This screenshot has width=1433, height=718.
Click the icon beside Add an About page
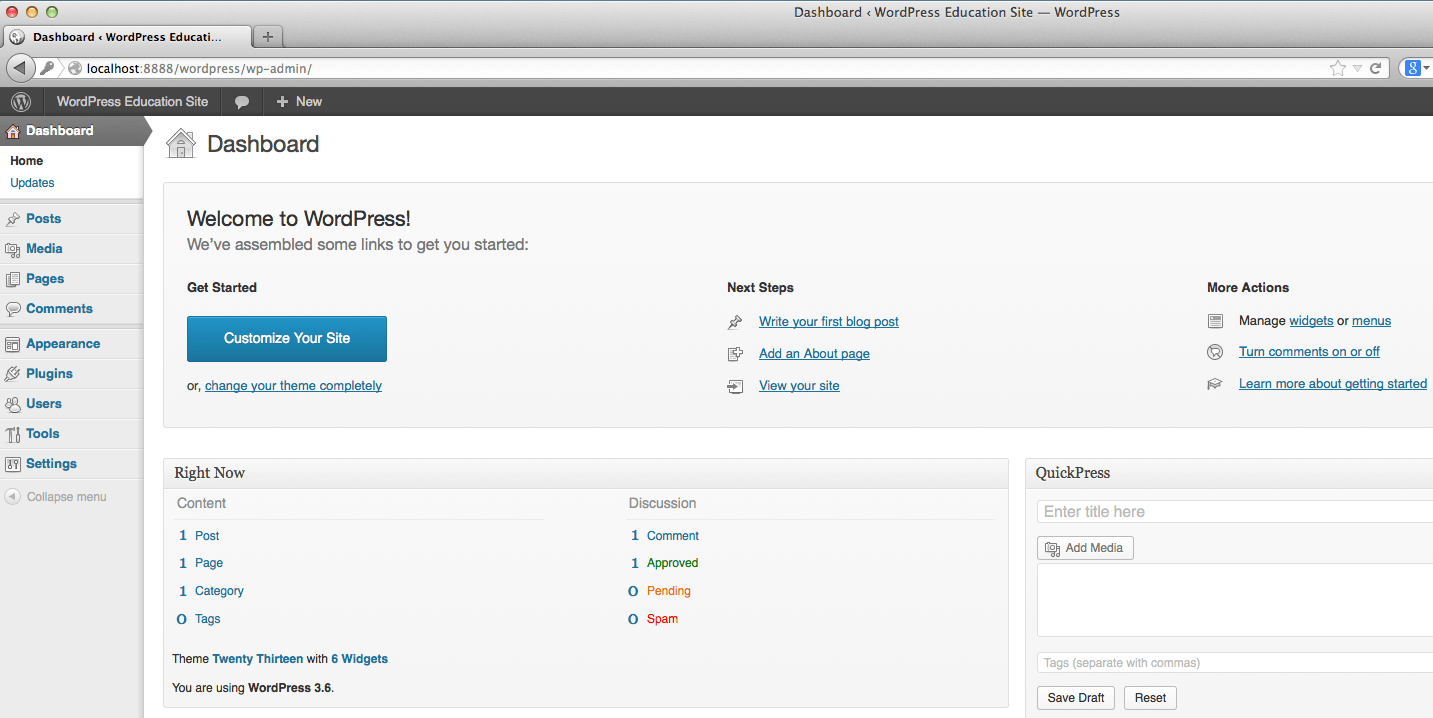tap(736, 354)
